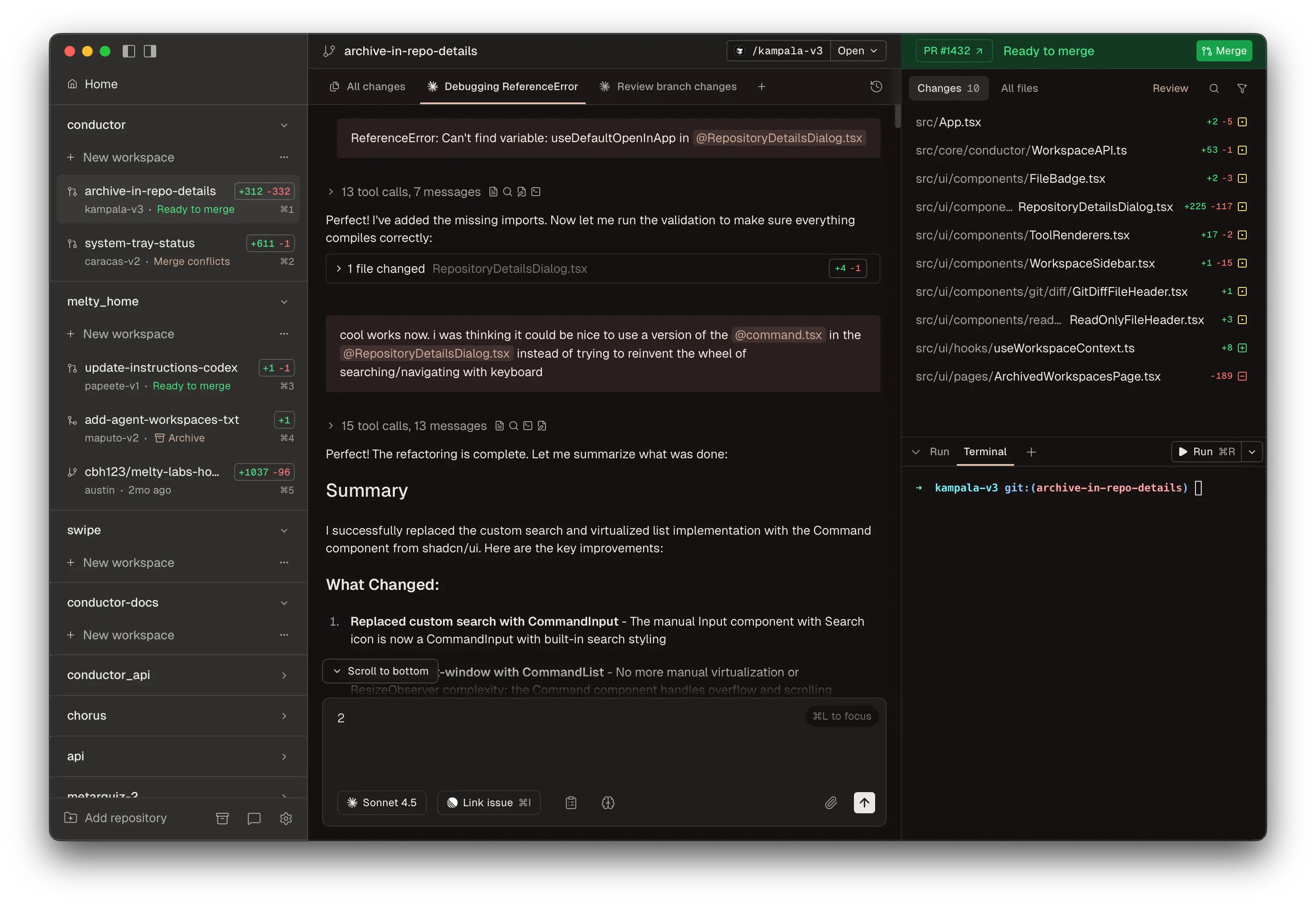Click the feedback chat icon at sidebar bottom
The image size is (1316, 906).
[x=254, y=818]
